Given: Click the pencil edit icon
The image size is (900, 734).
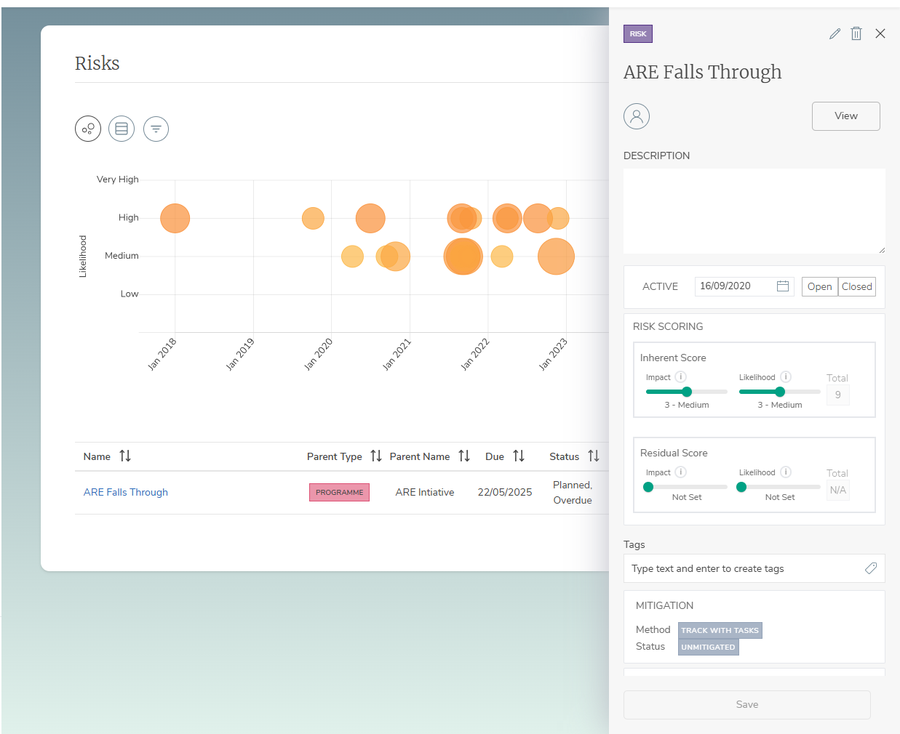Looking at the screenshot, I should 835,34.
